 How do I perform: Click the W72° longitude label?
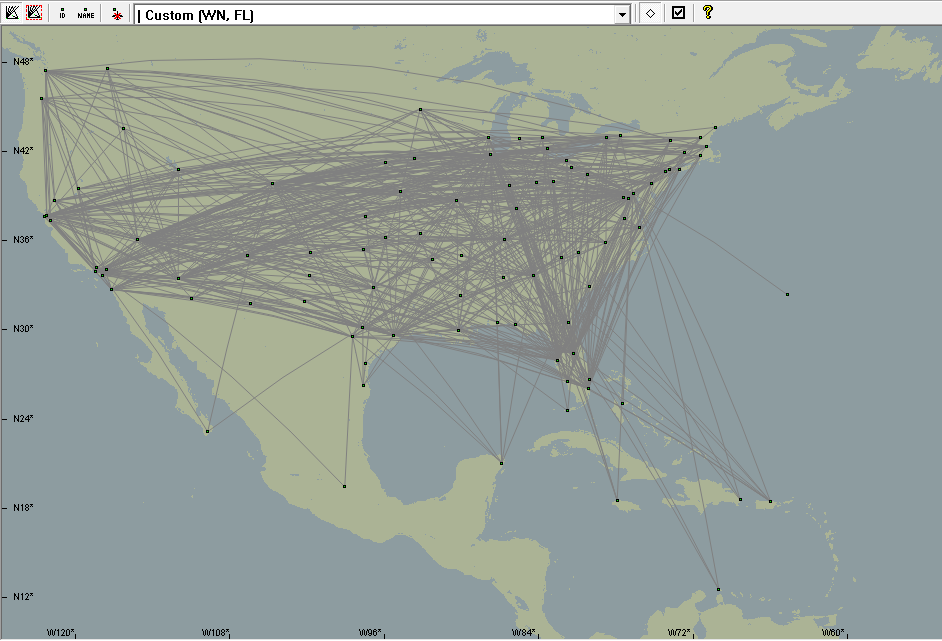click(x=679, y=633)
